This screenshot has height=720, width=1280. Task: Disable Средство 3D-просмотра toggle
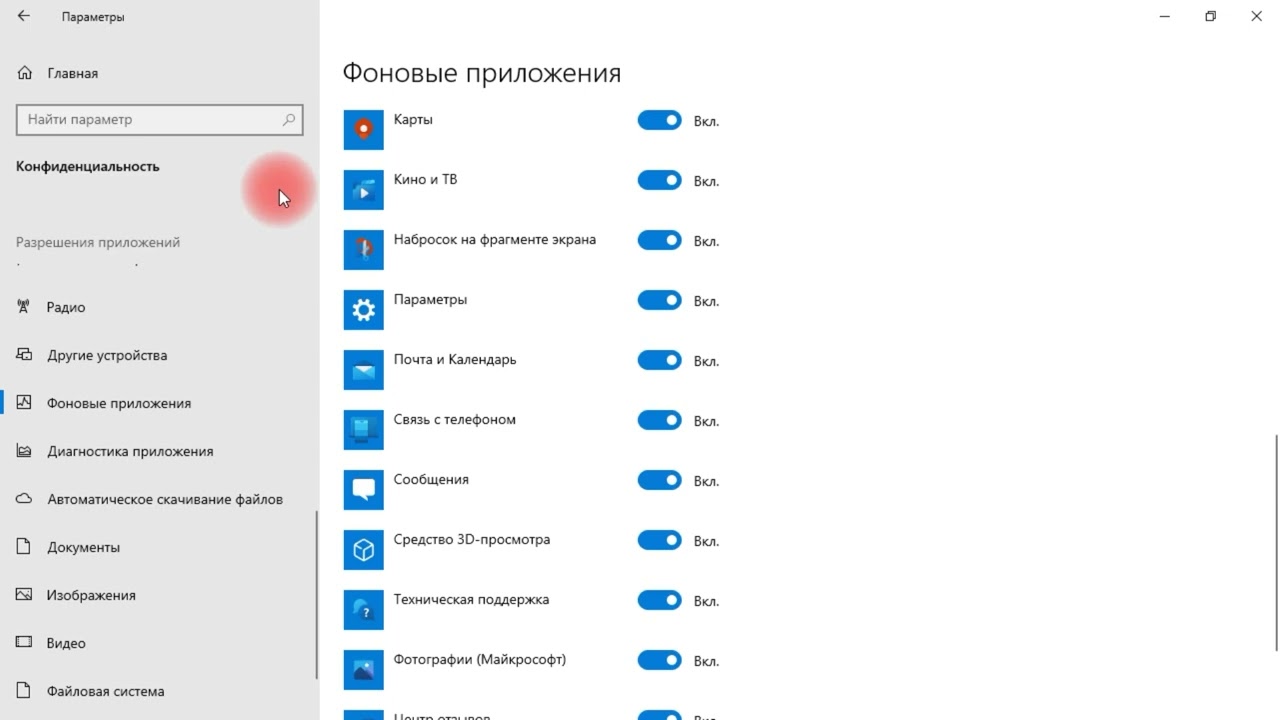coord(659,540)
